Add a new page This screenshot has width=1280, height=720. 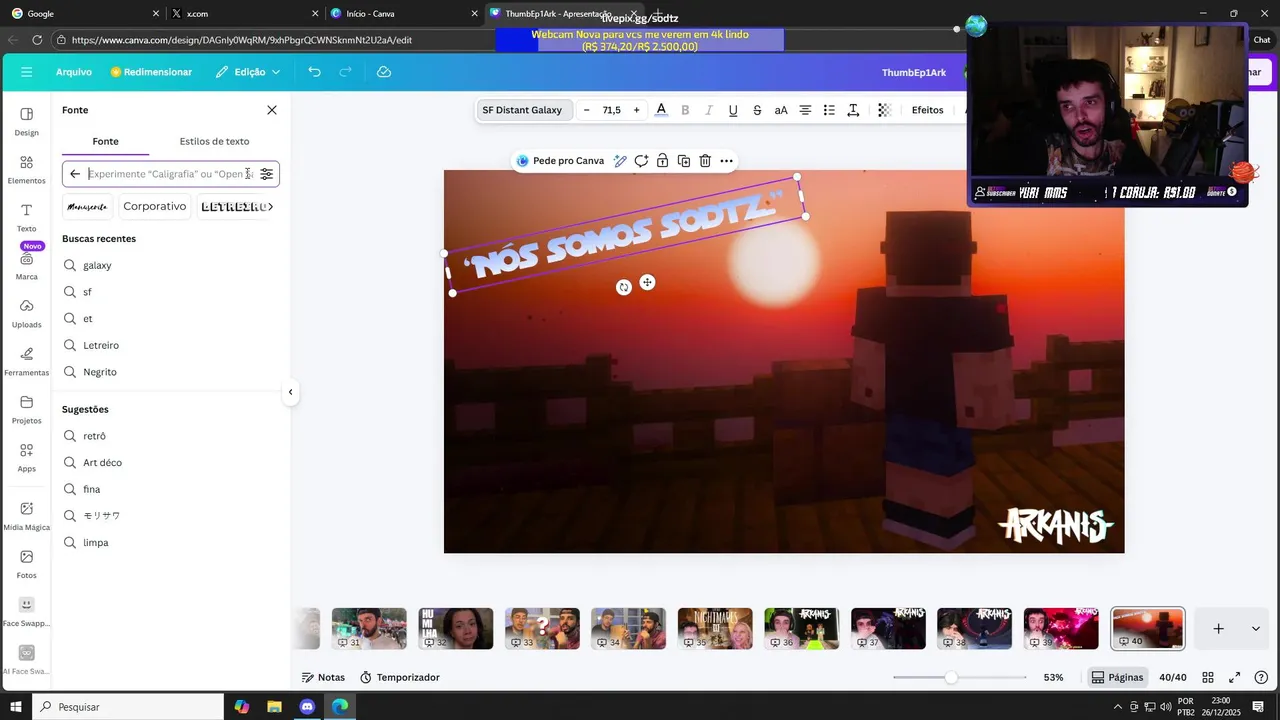(x=1218, y=628)
